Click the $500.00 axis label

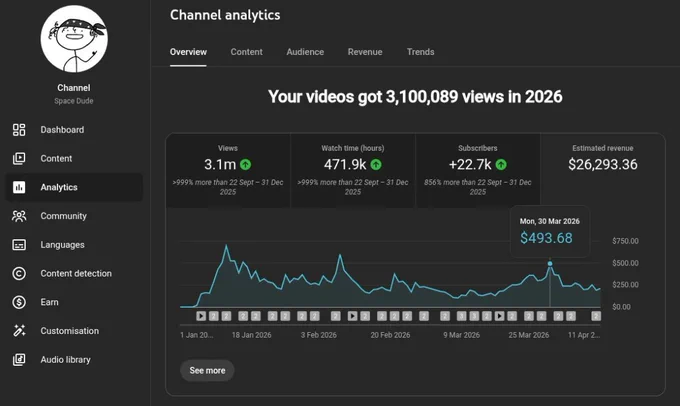click(625, 263)
